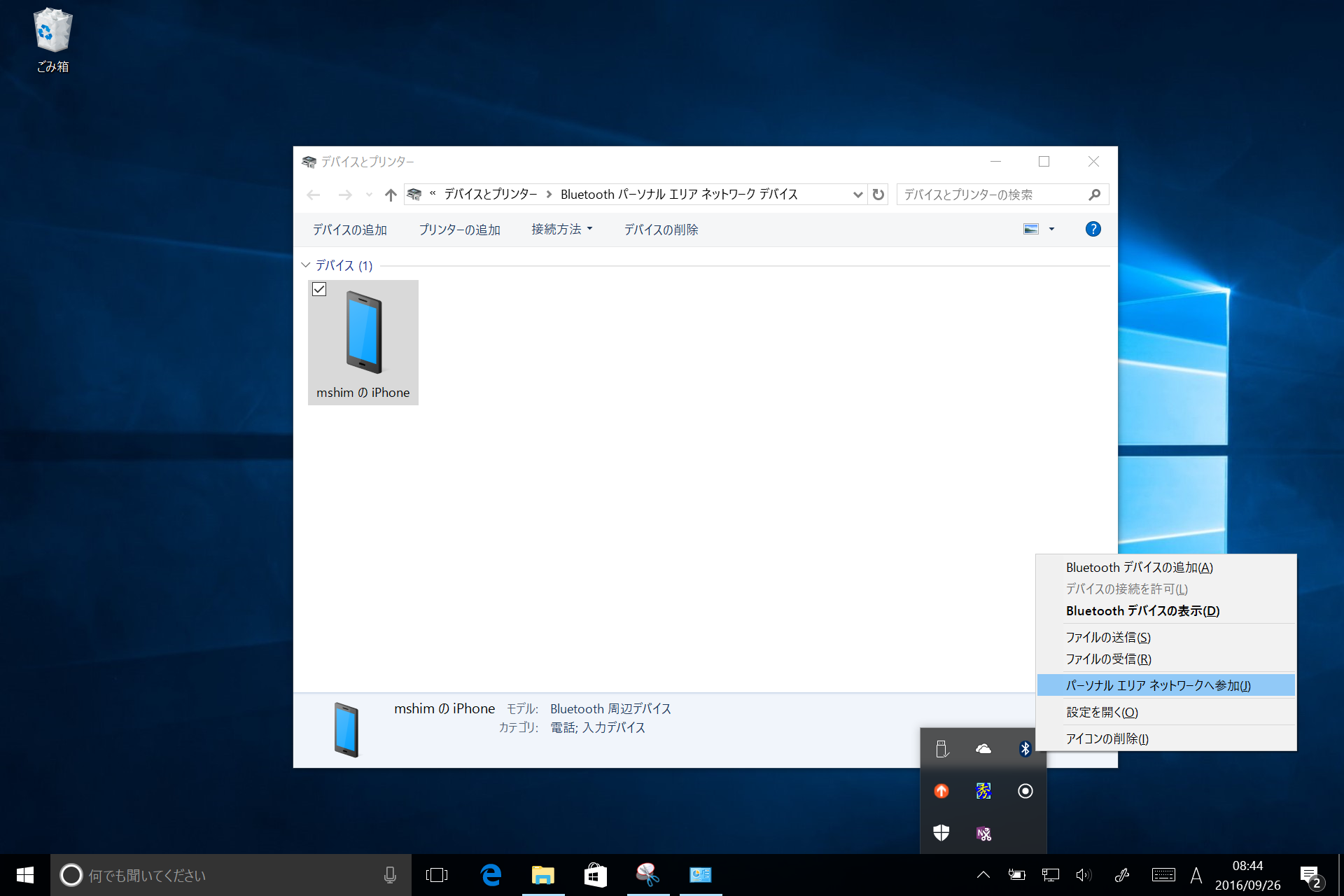Open the 秀 app icon in the tray popup
The width and height of the screenshot is (1344, 896).
coord(983,791)
